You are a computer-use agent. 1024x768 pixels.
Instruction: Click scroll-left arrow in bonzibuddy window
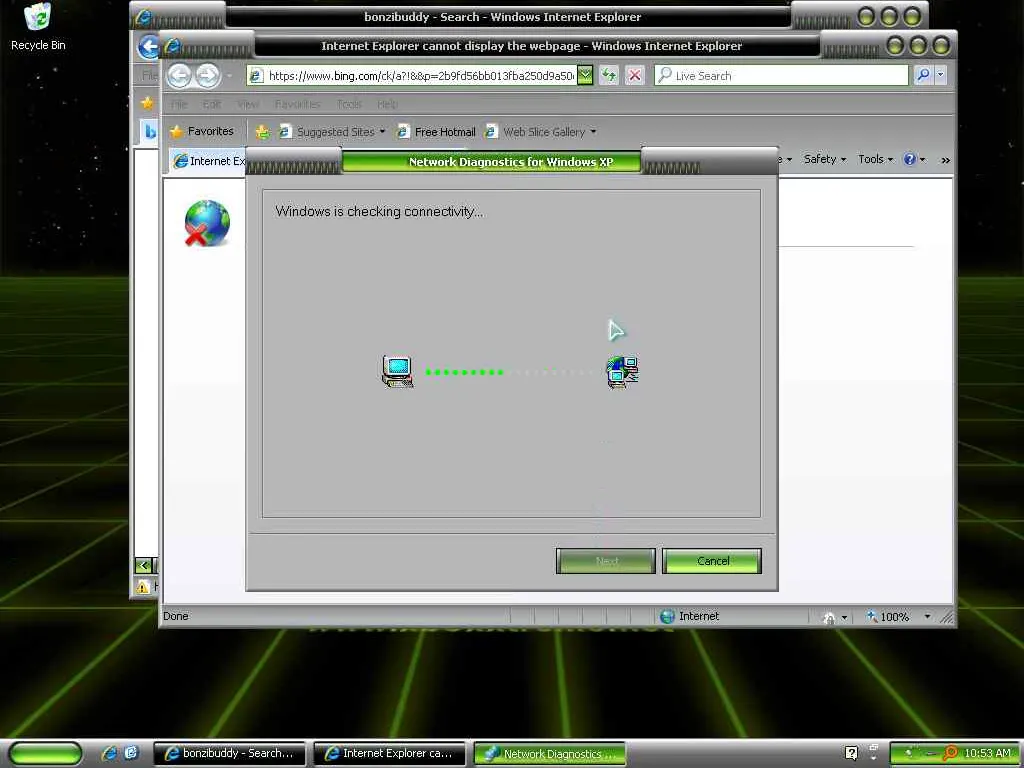(x=143, y=565)
